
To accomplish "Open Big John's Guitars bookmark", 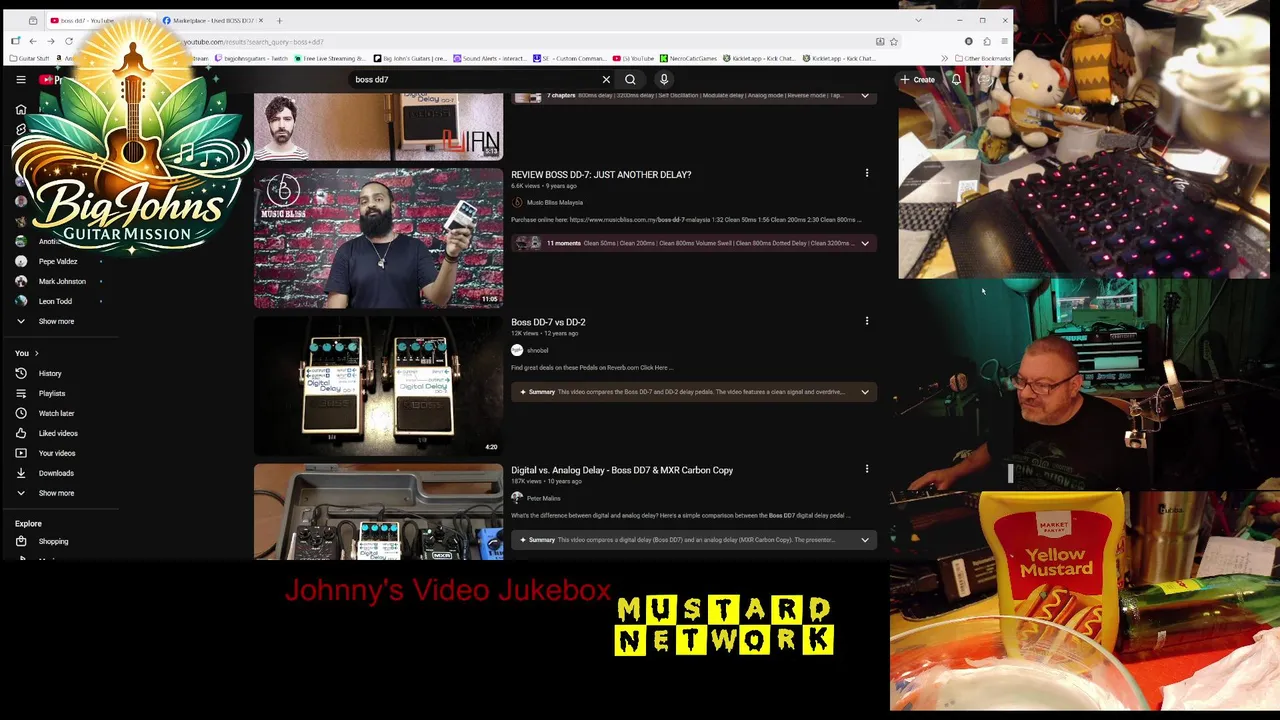I will pos(410,58).
